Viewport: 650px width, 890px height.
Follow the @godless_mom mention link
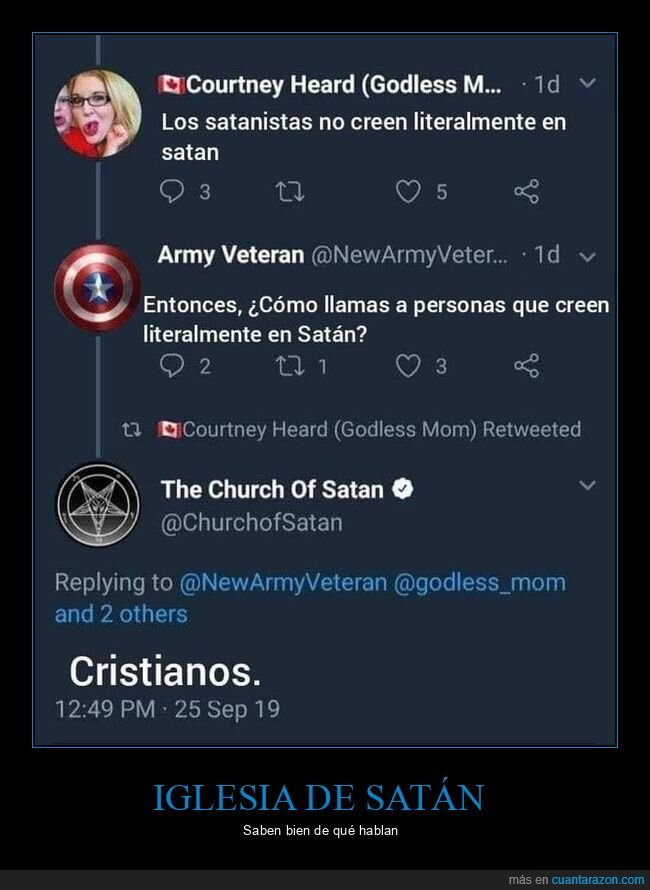(x=480, y=582)
